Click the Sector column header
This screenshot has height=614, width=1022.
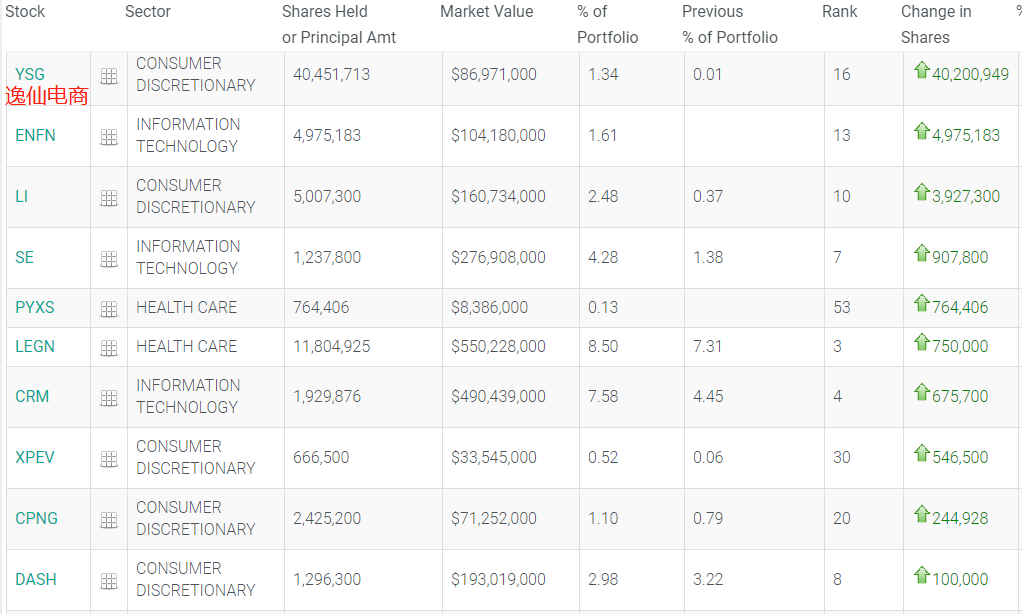[x=148, y=12]
